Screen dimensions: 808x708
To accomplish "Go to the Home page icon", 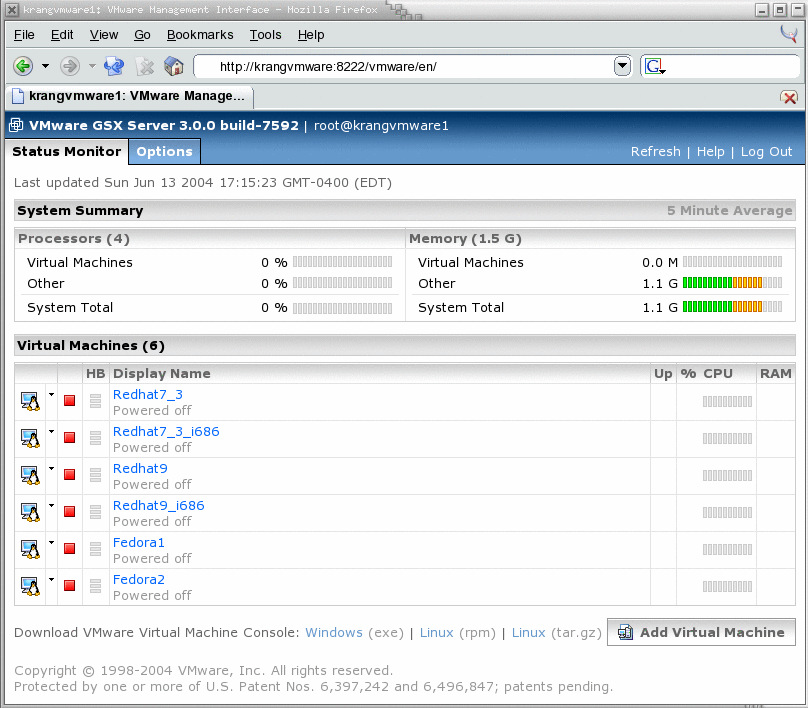I will 174,66.
